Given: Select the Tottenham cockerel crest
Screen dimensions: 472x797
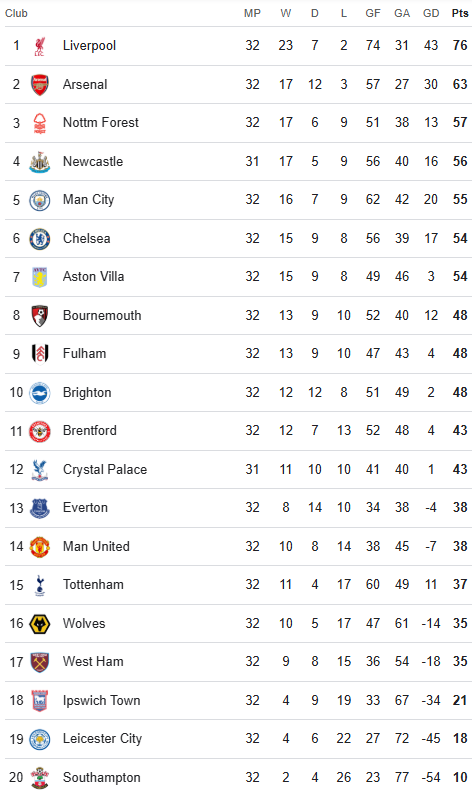Looking at the screenshot, I should click(40, 585).
